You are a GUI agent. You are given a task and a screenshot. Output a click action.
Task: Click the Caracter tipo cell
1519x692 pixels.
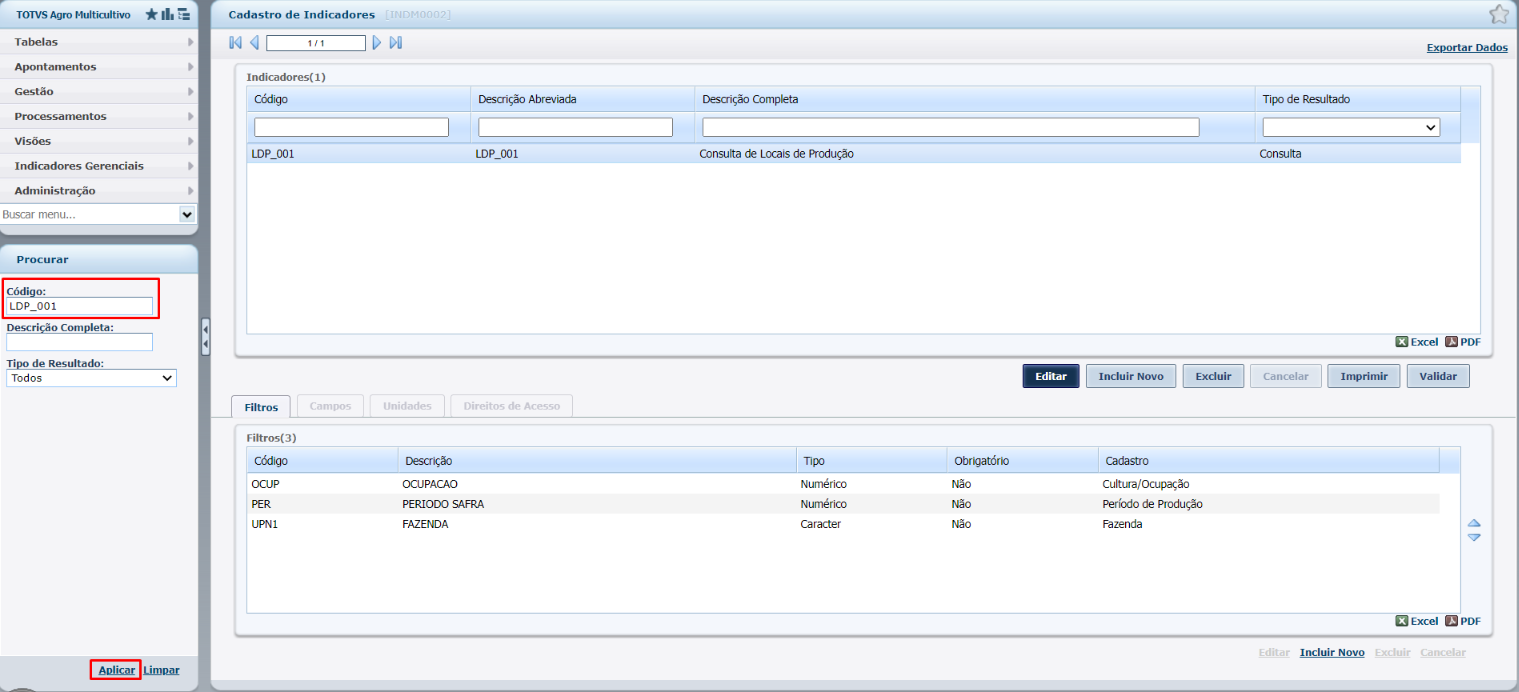[x=821, y=524]
